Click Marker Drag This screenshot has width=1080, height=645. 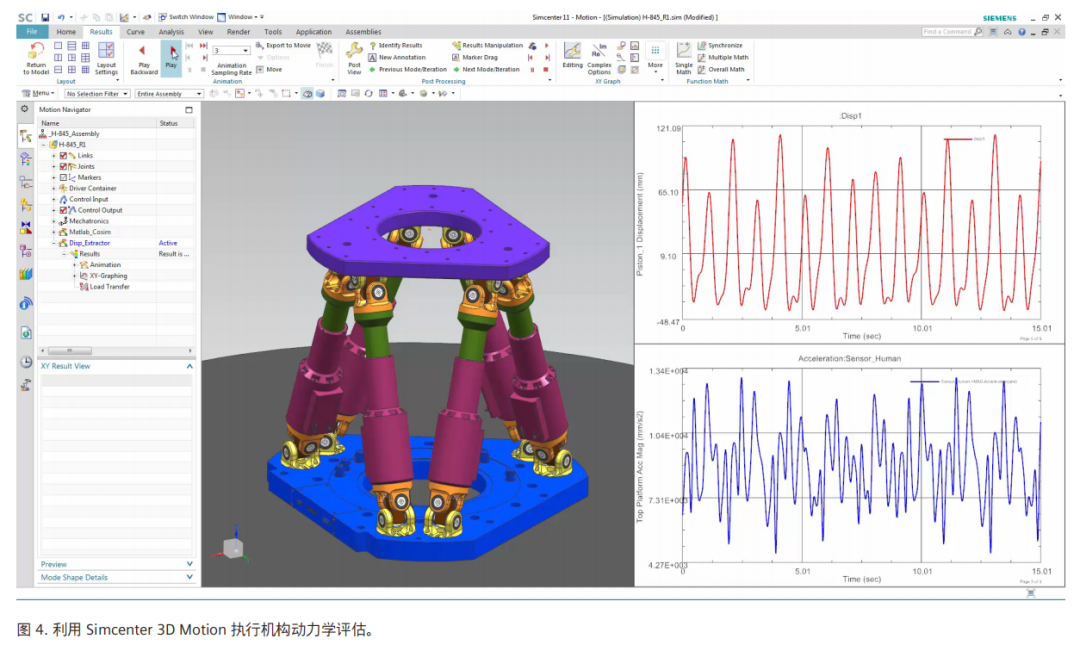point(475,58)
